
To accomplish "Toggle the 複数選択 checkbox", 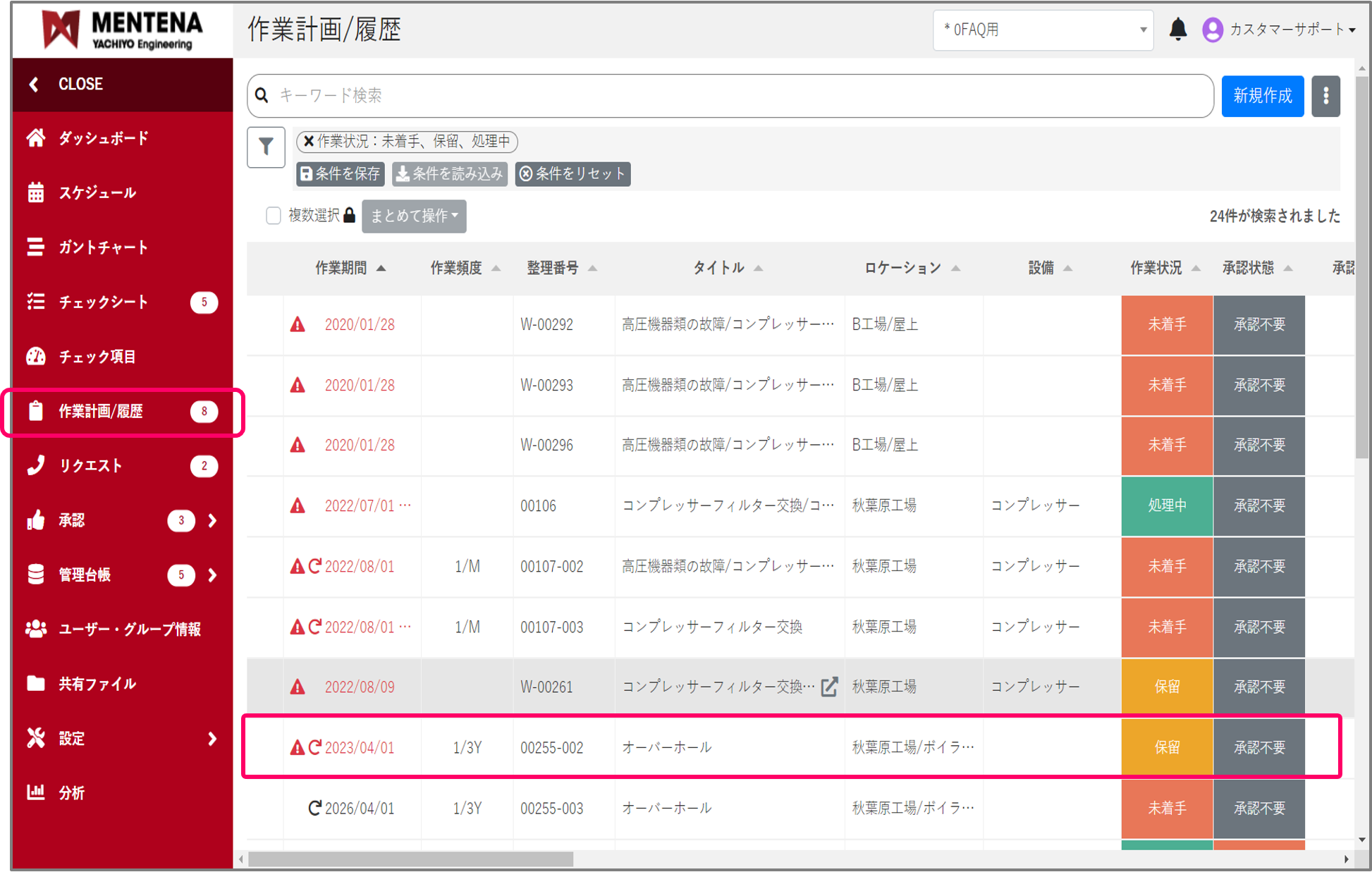I will [x=274, y=216].
